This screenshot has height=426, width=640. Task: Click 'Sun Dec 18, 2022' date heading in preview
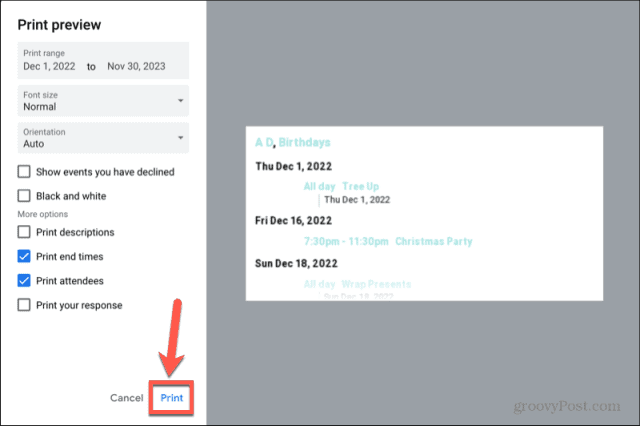pos(296,264)
